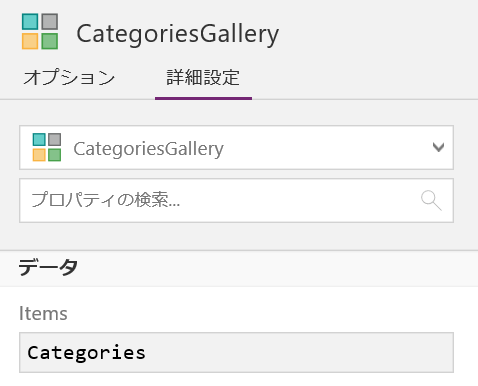This screenshot has width=478, height=386.
Task: Click the green square of the selector's gallery icon
Action: [x=55, y=155]
